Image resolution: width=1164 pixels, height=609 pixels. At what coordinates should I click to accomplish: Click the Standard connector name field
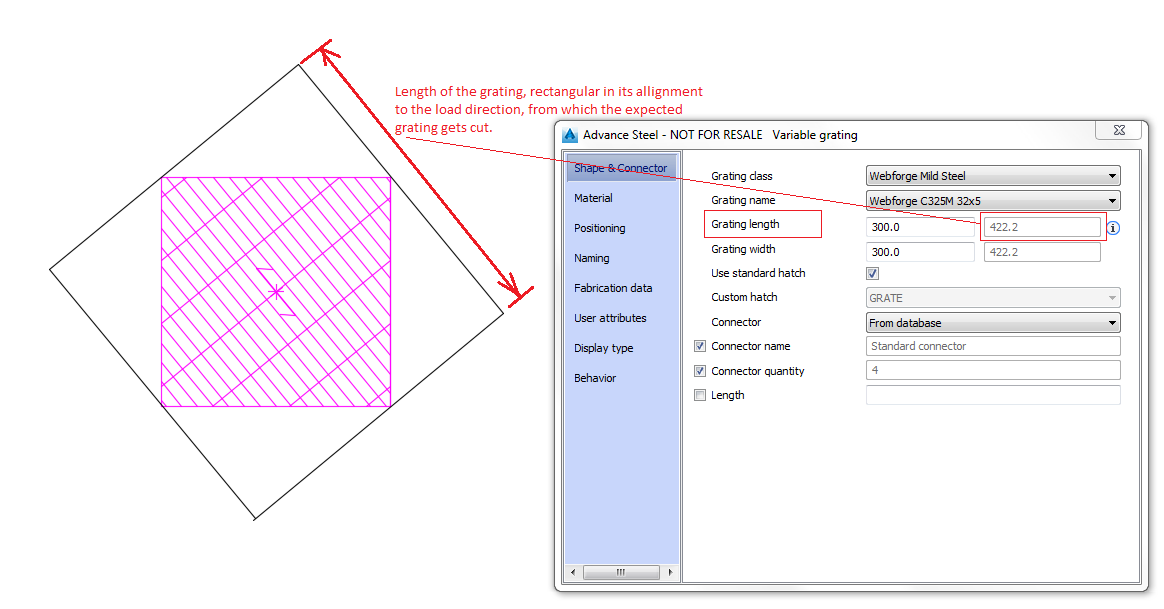click(993, 346)
